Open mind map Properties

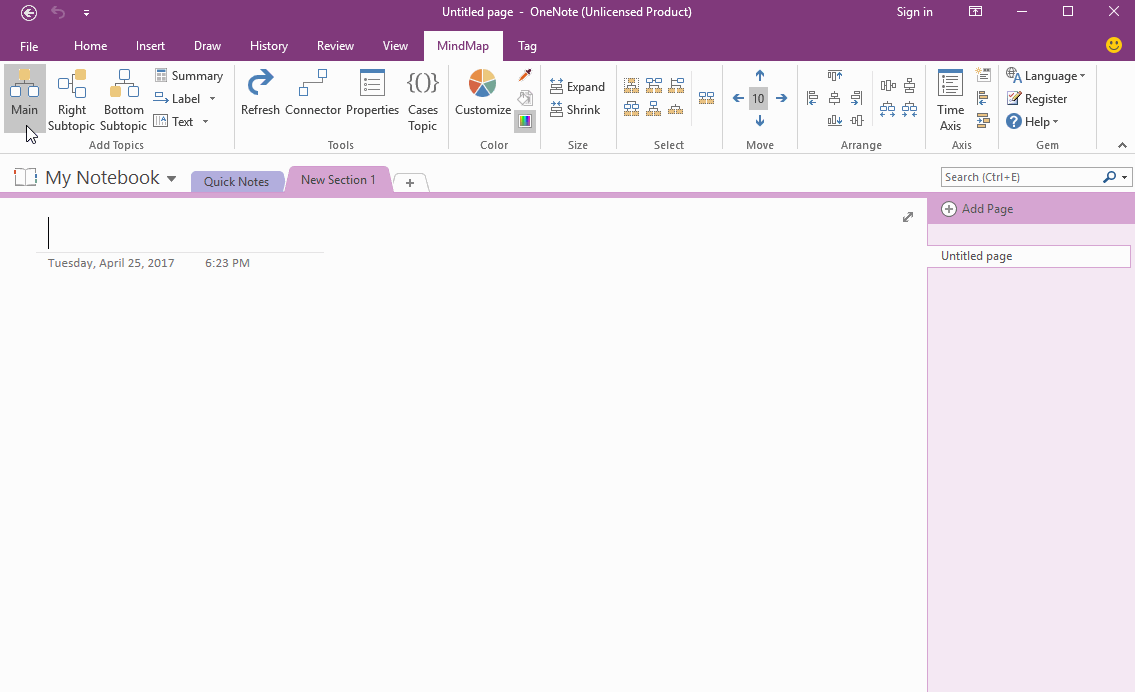[x=372, y=93]
